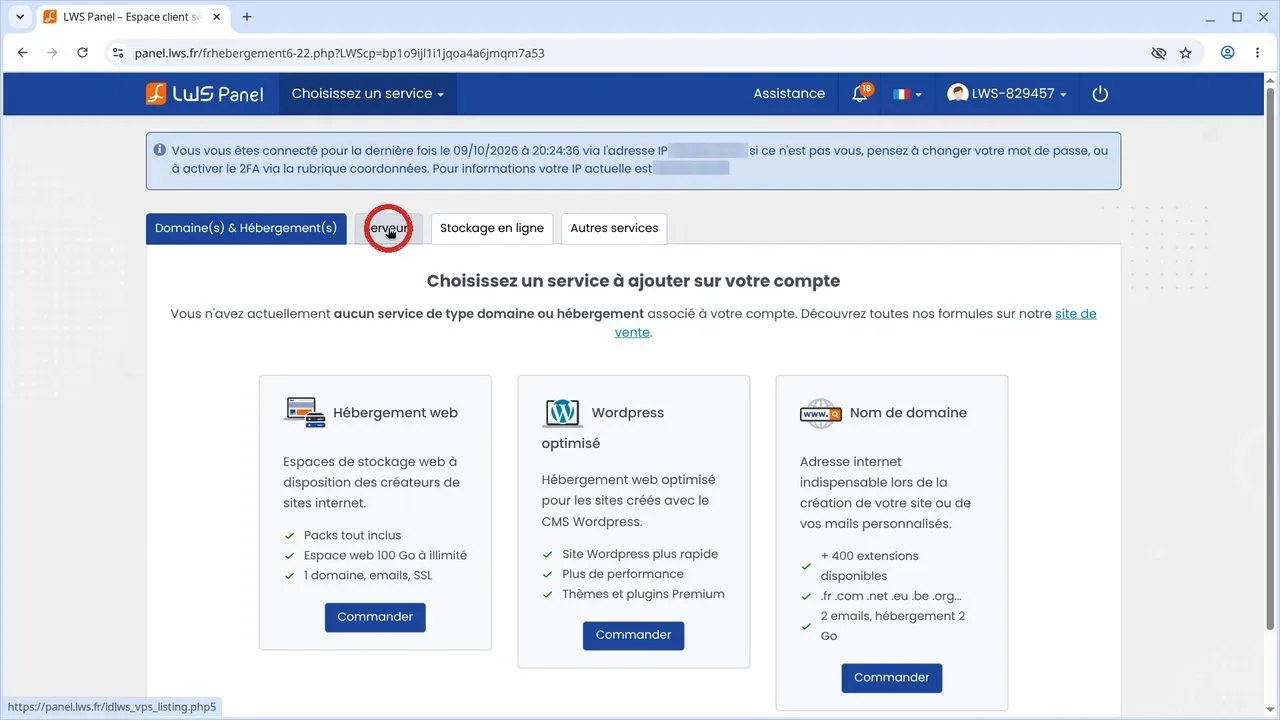This screenshot has width=1280, height=720.
Task: Click the text '+ 400 extensions disponibles'
Action: pos(870,566)
